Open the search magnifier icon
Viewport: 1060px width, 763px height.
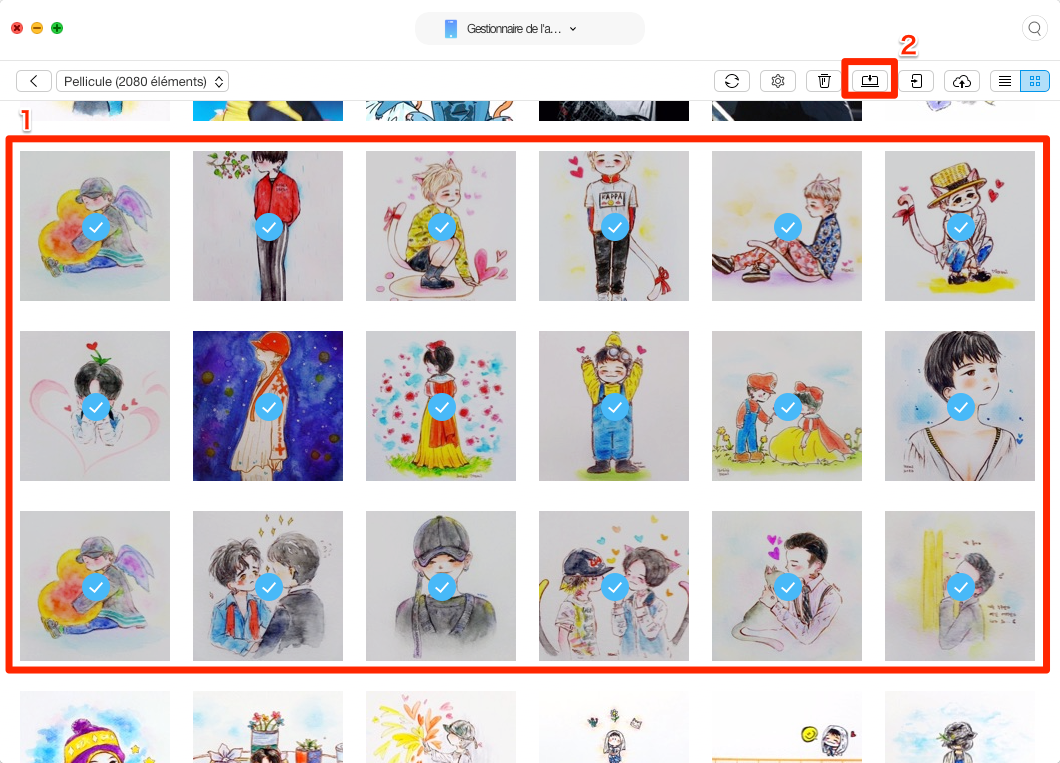tap(1034, 28)
